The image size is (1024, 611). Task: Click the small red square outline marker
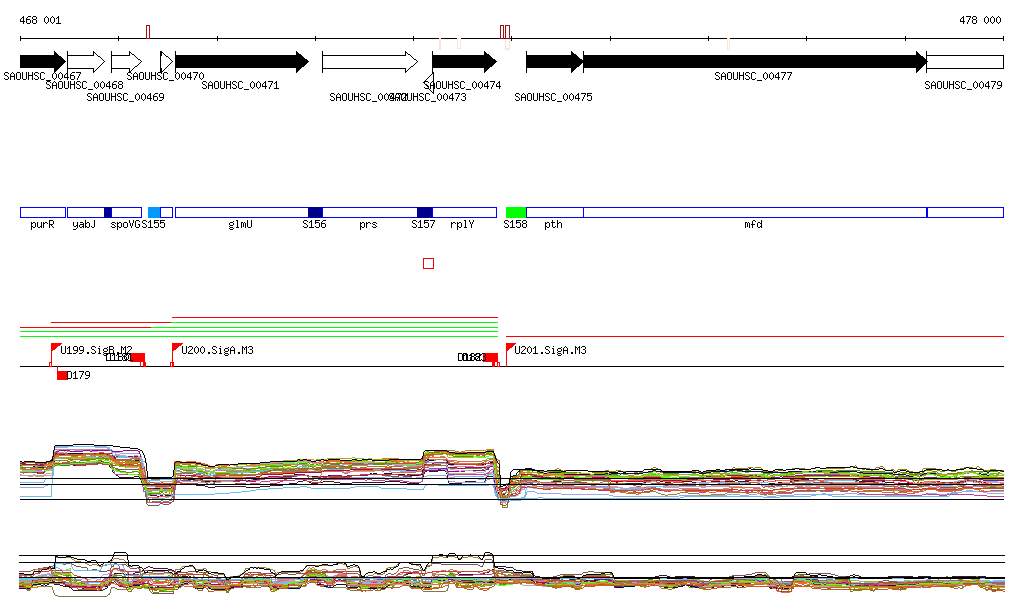tap(429, 263)
